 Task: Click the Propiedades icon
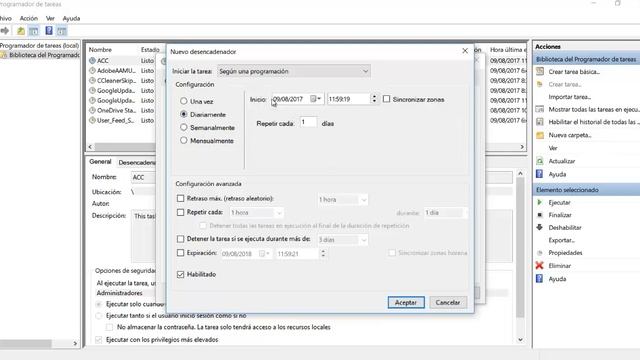click(x=540, y=253)
